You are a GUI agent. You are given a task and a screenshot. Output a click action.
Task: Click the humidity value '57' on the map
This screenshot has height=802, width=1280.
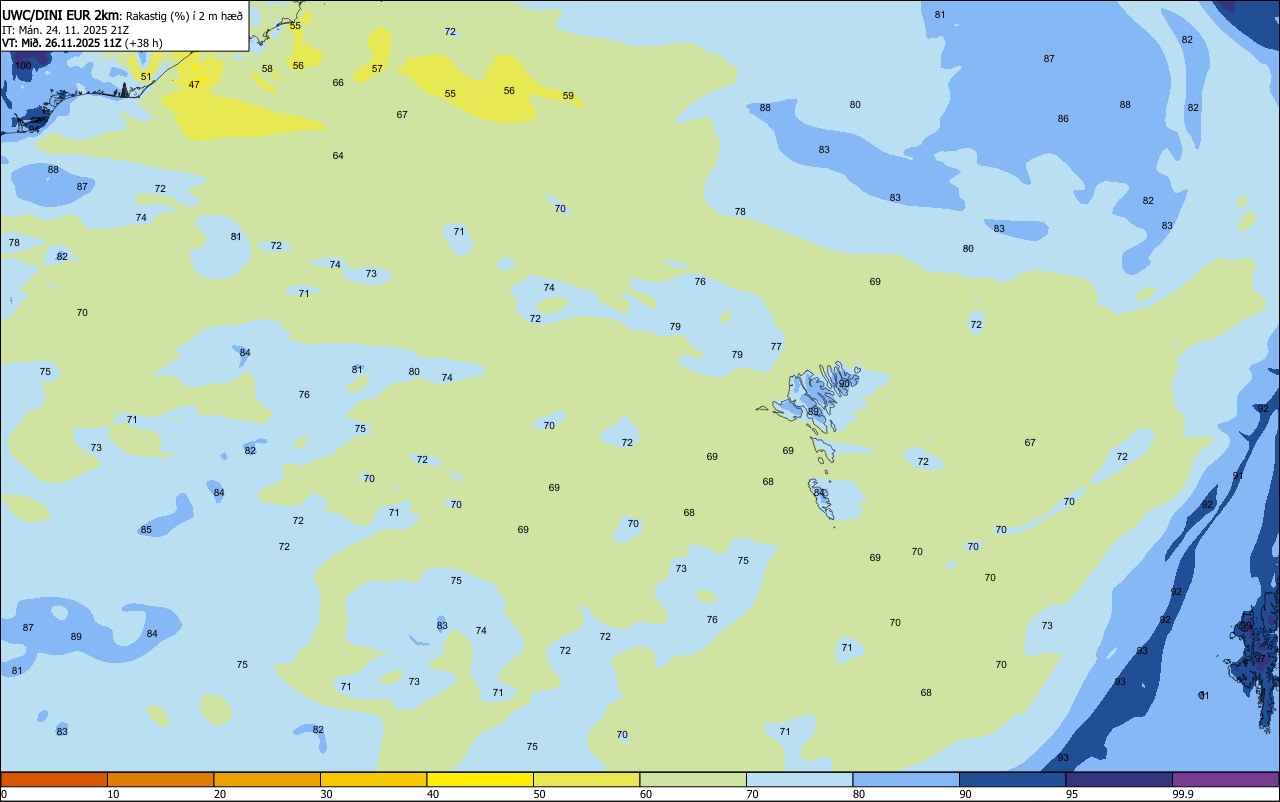tap(377, 69)
